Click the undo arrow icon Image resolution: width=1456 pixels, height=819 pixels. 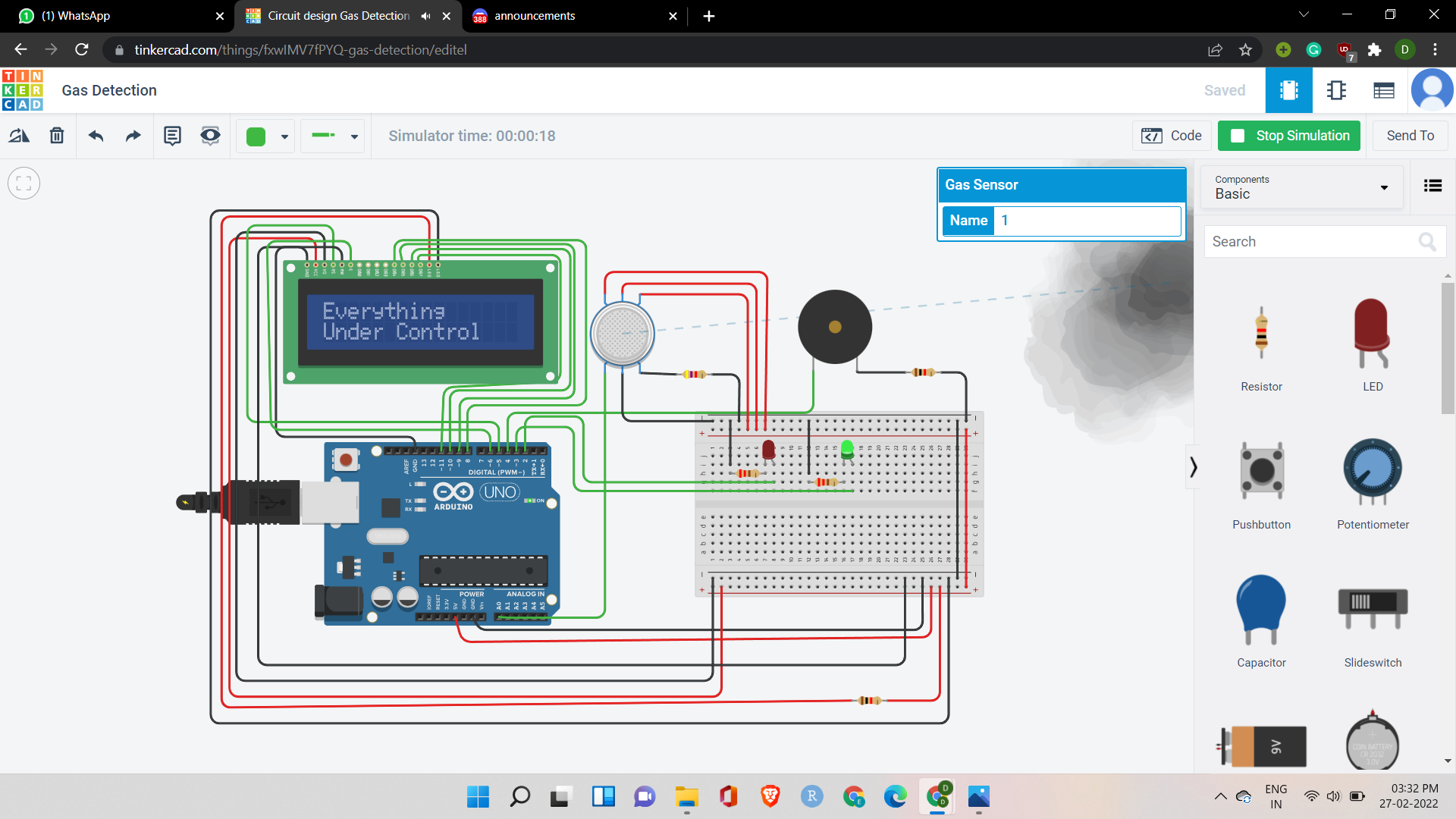coord(96,136)
